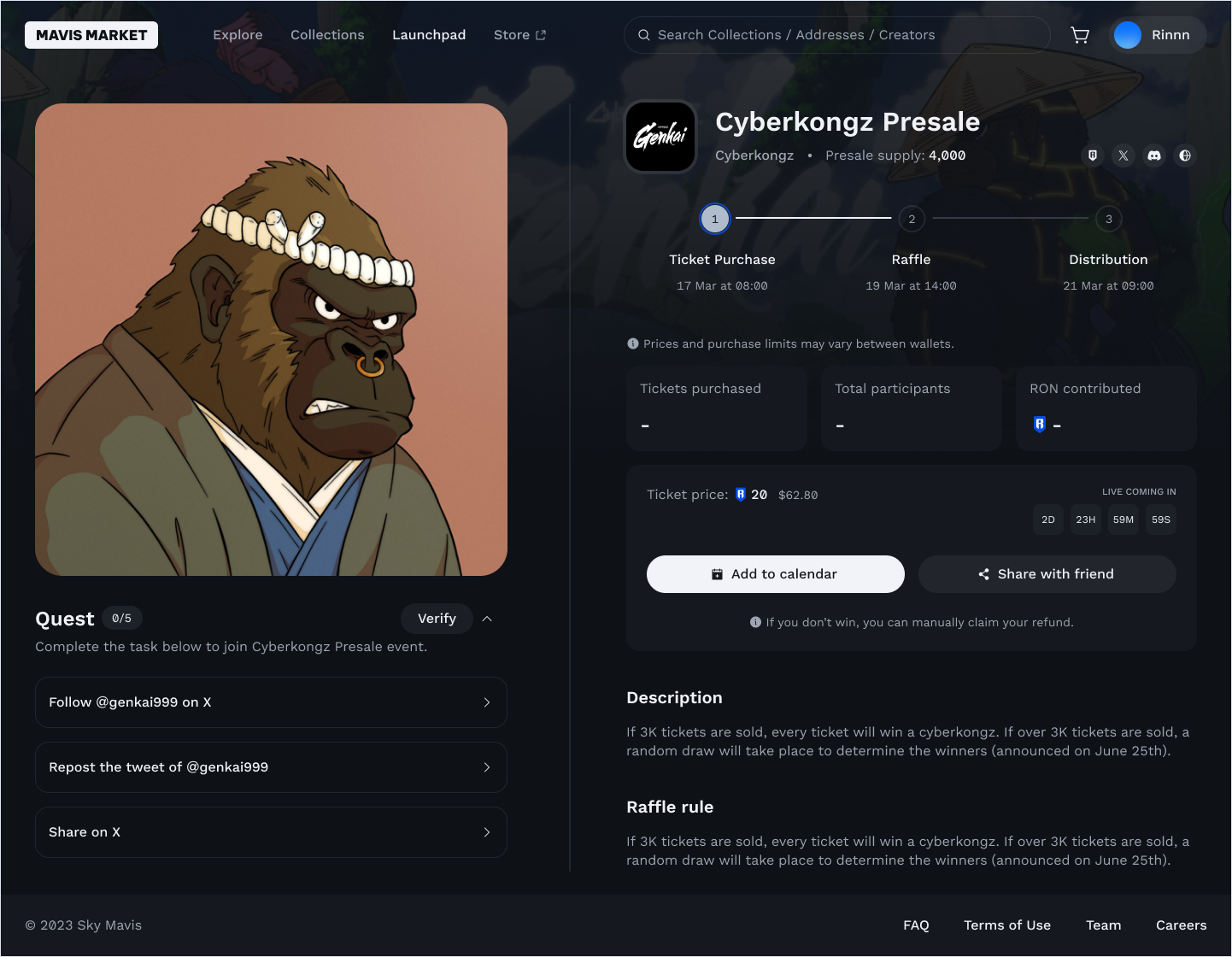Screen dimensions: 1232x957
Task: Click Add to calendar button
Action: [776, 574]
